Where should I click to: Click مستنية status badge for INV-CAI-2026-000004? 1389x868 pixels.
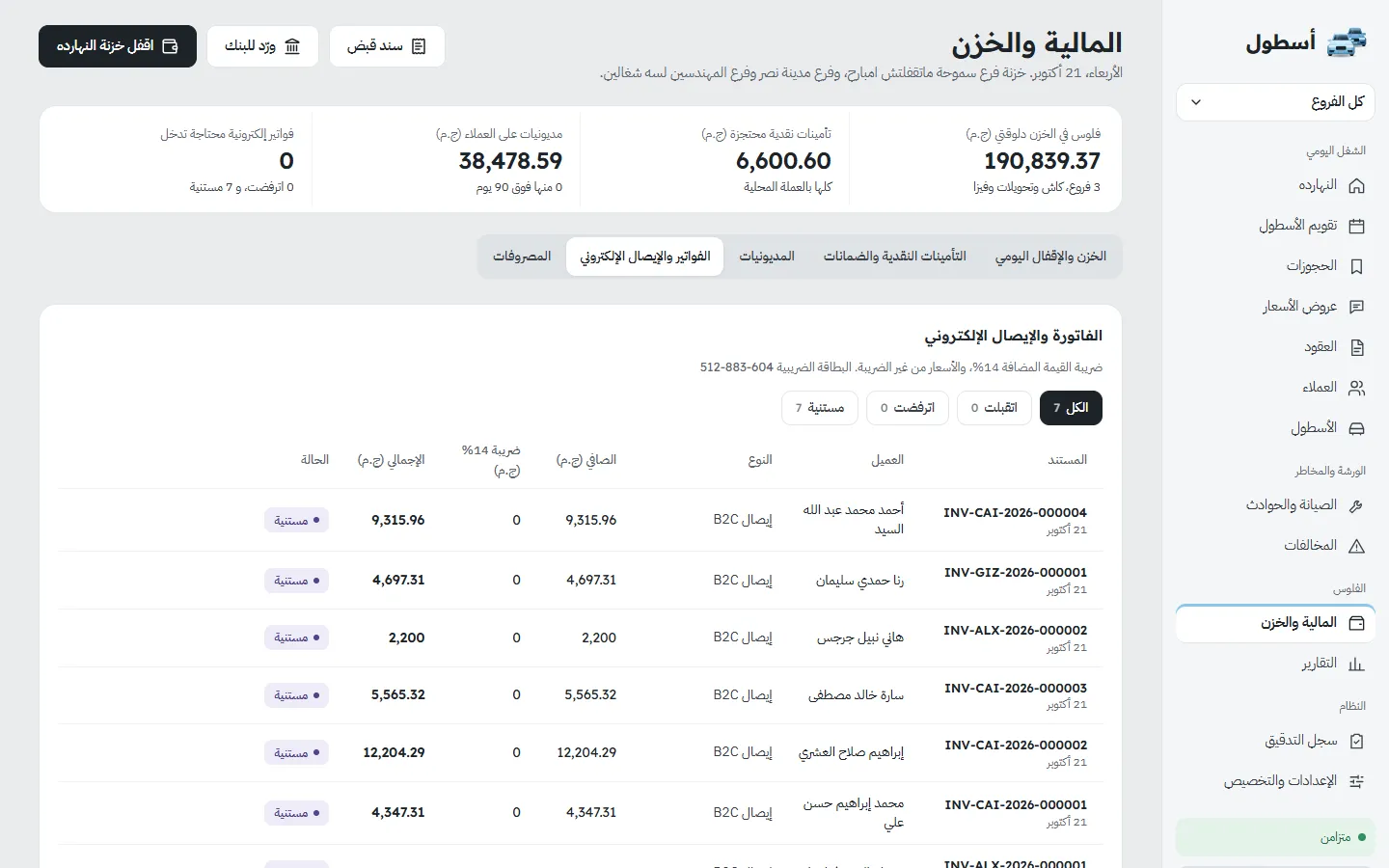click(x=297, y=521)
